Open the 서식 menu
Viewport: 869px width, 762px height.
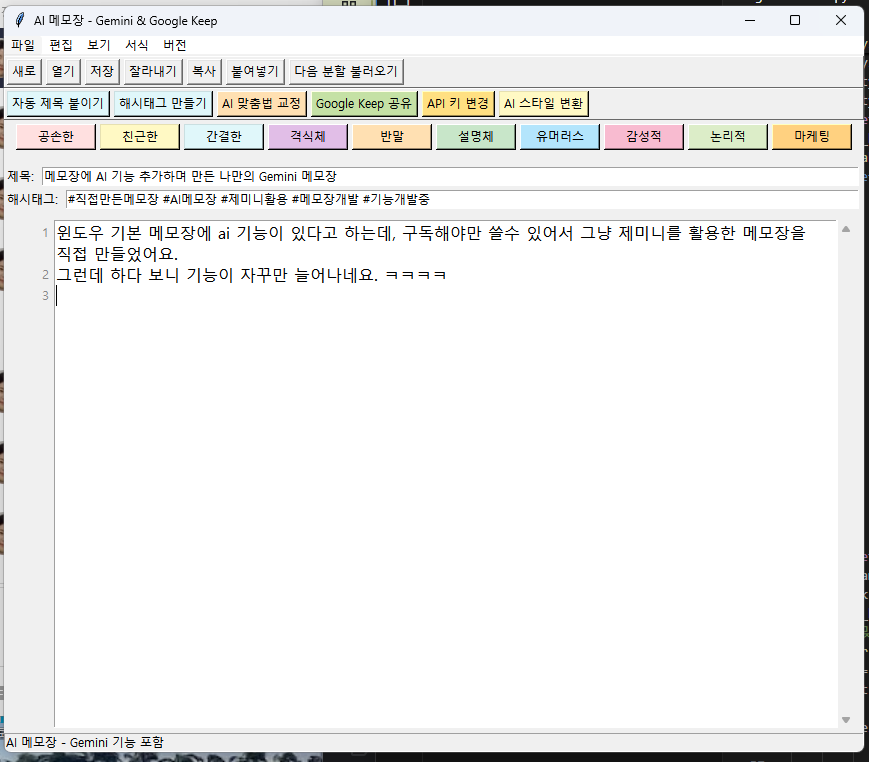coord(136,45)
